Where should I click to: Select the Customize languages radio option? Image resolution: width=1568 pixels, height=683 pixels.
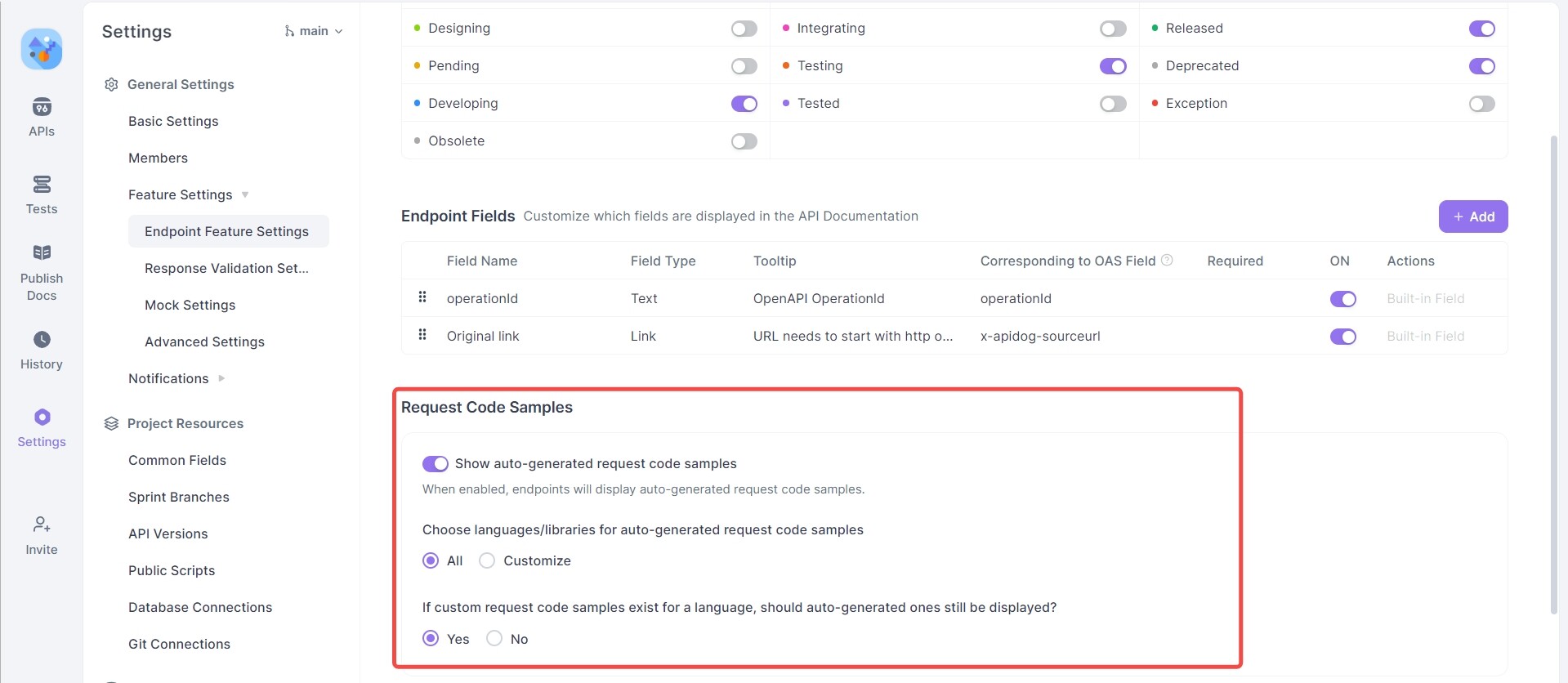(487, 560)
